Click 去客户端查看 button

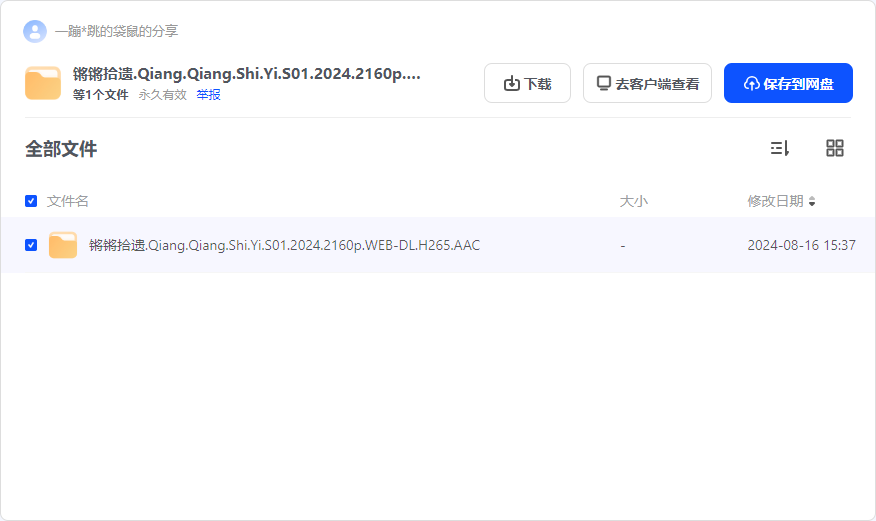[x=648, y=83]
